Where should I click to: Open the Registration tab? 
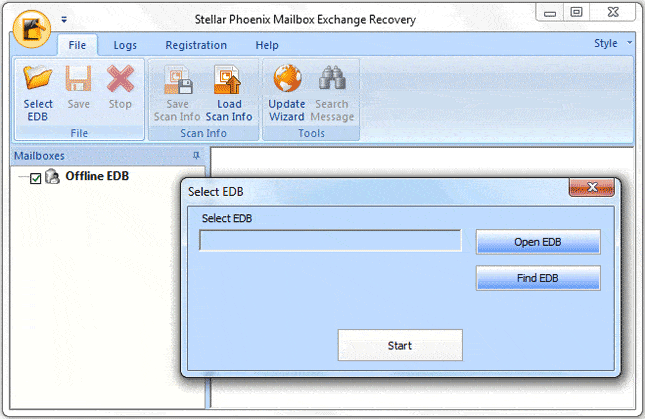tap(196, 45)
